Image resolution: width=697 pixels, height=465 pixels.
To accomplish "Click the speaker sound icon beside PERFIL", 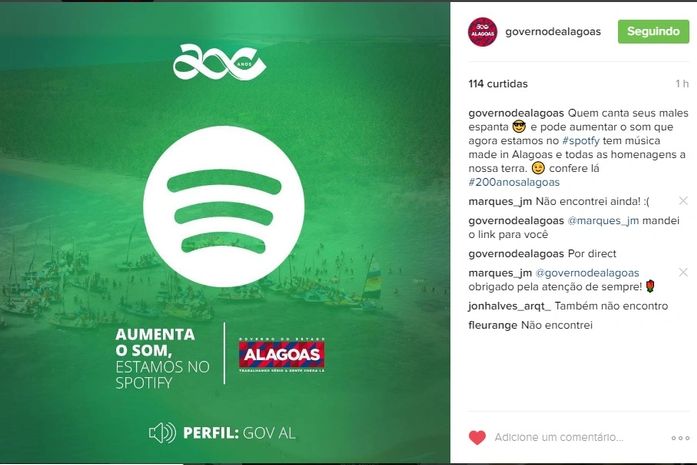I will tap(162, 433).
